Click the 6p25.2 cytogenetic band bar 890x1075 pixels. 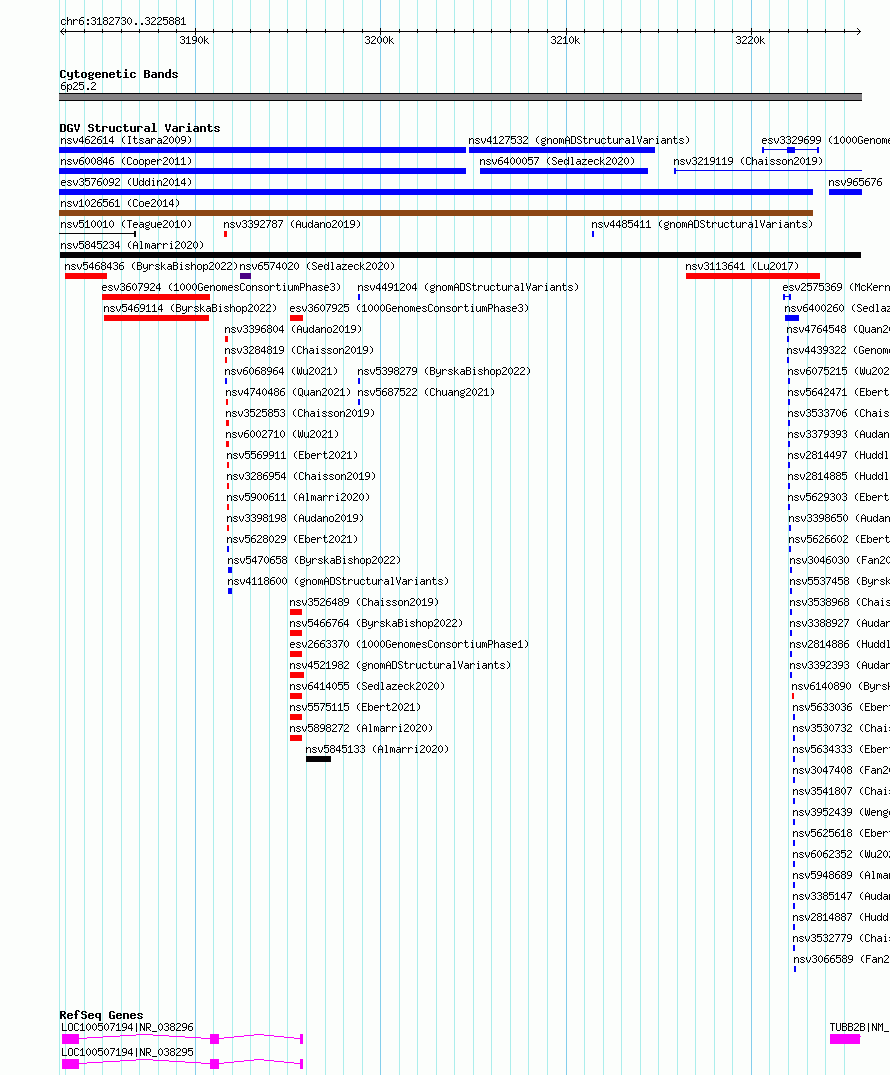pos(460,97)
